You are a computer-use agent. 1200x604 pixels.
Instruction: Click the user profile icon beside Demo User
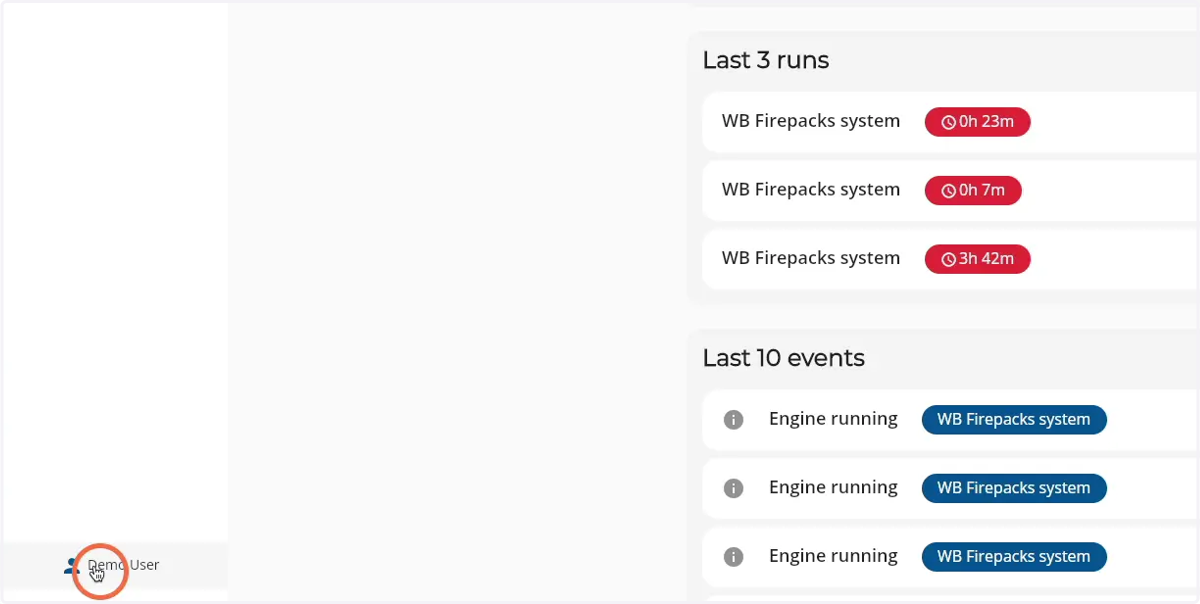pyautogui.click(x=71, y=566)
